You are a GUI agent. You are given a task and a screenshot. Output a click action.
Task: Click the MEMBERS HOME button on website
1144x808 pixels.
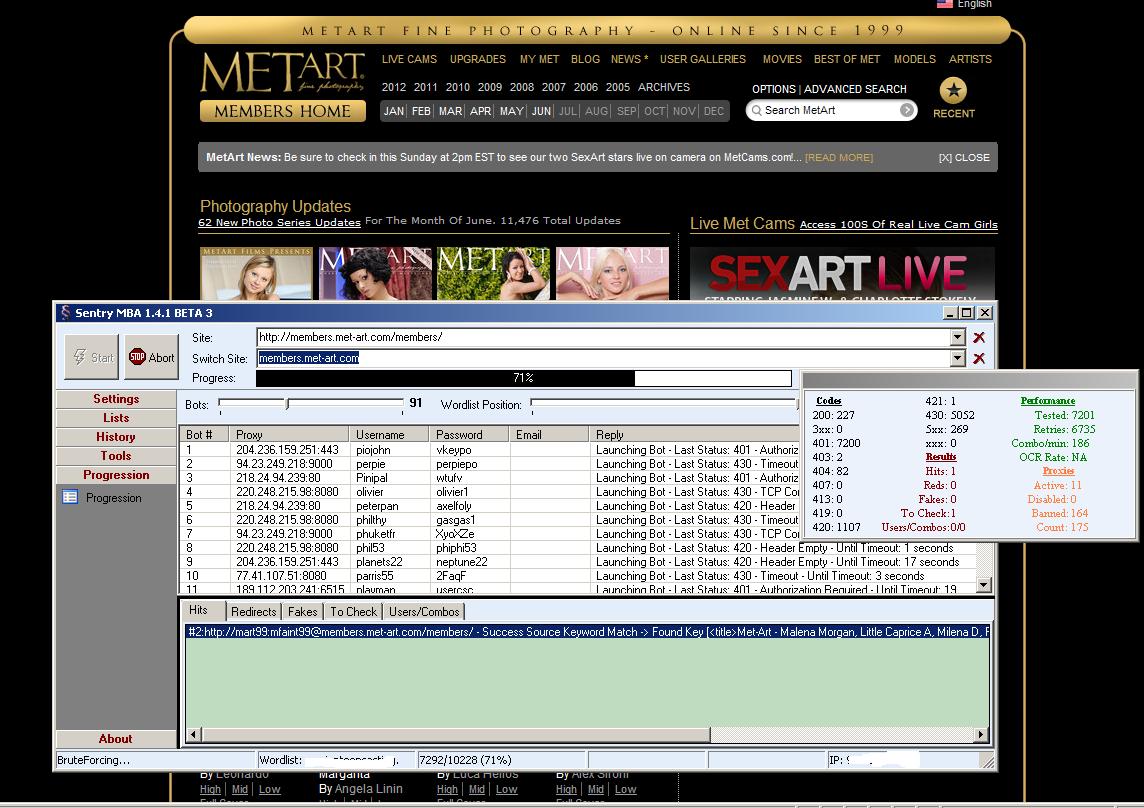tap(282, 111)
